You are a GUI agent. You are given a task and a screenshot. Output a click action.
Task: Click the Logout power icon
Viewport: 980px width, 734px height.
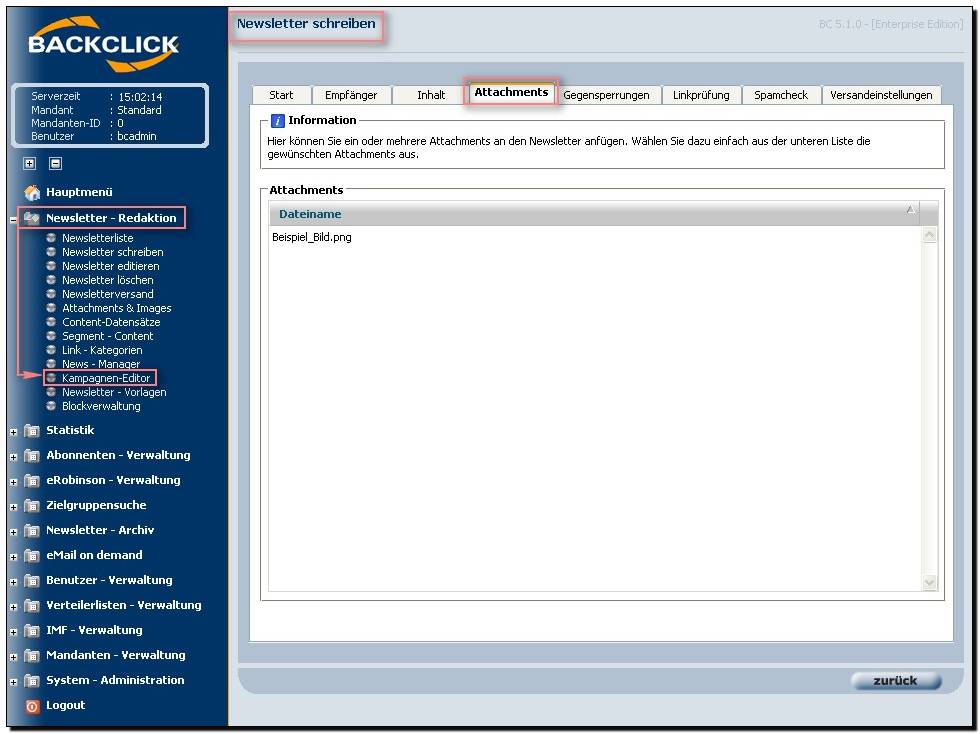pyautogui.click(x=32, y=706)
